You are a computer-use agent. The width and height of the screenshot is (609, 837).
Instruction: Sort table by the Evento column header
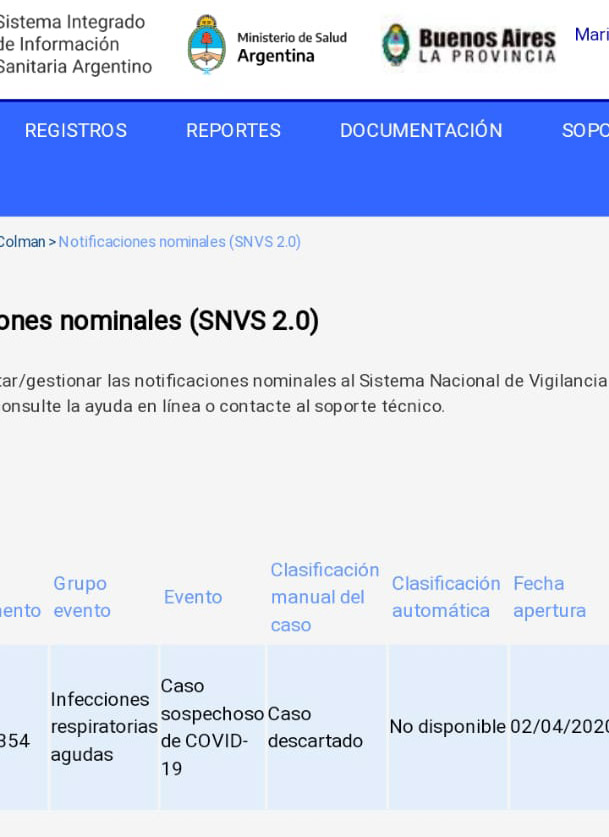point(193,597)
